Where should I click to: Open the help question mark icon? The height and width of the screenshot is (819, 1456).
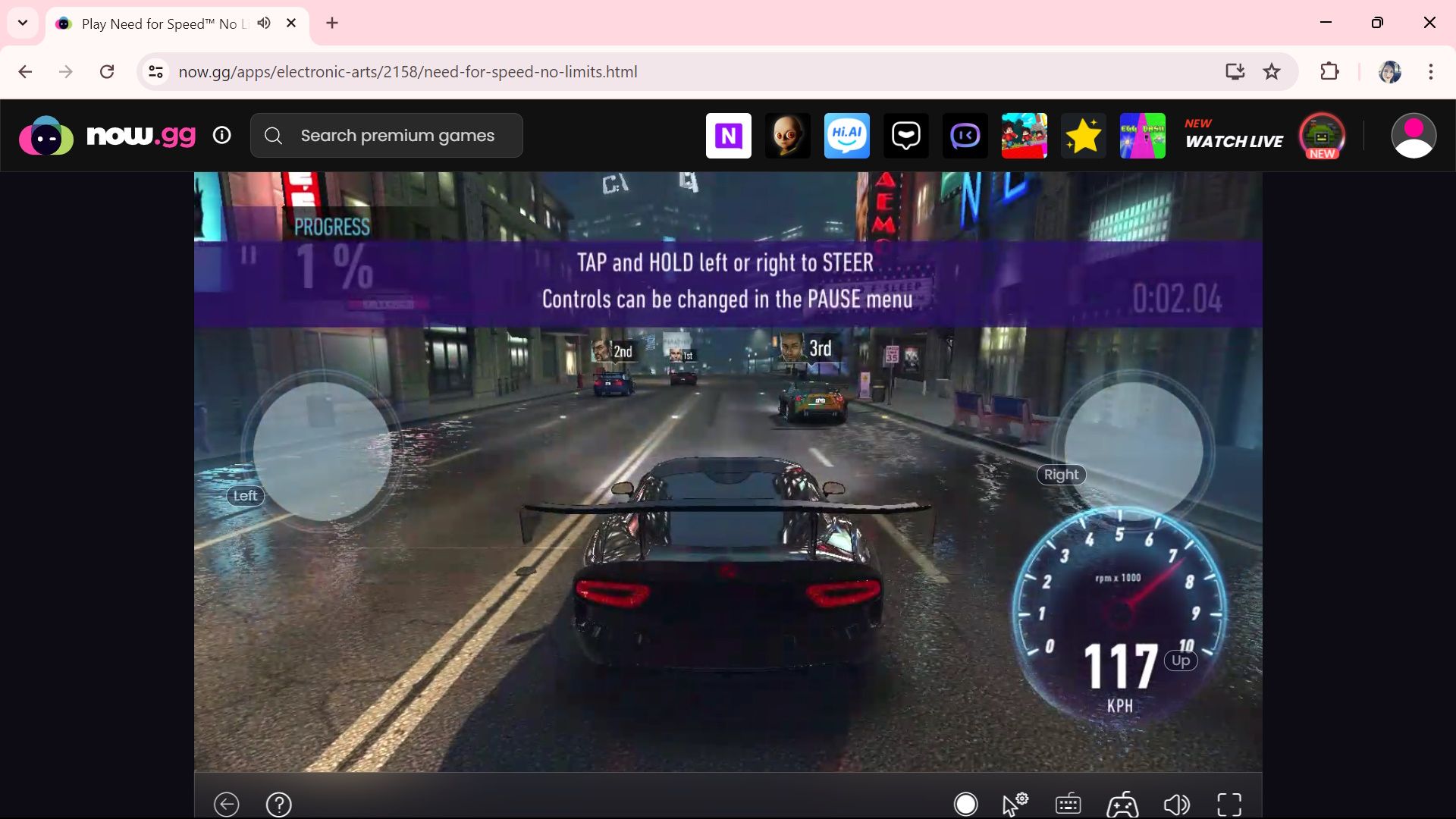coord(279,804)
